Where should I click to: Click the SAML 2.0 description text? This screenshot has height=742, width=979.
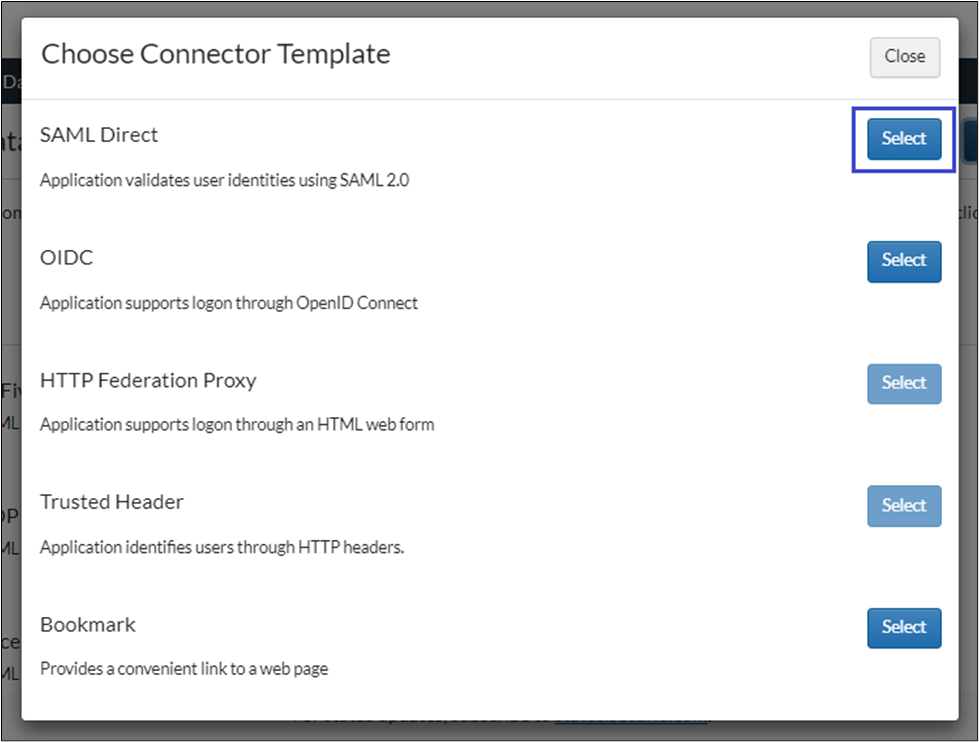coord(225,181)
